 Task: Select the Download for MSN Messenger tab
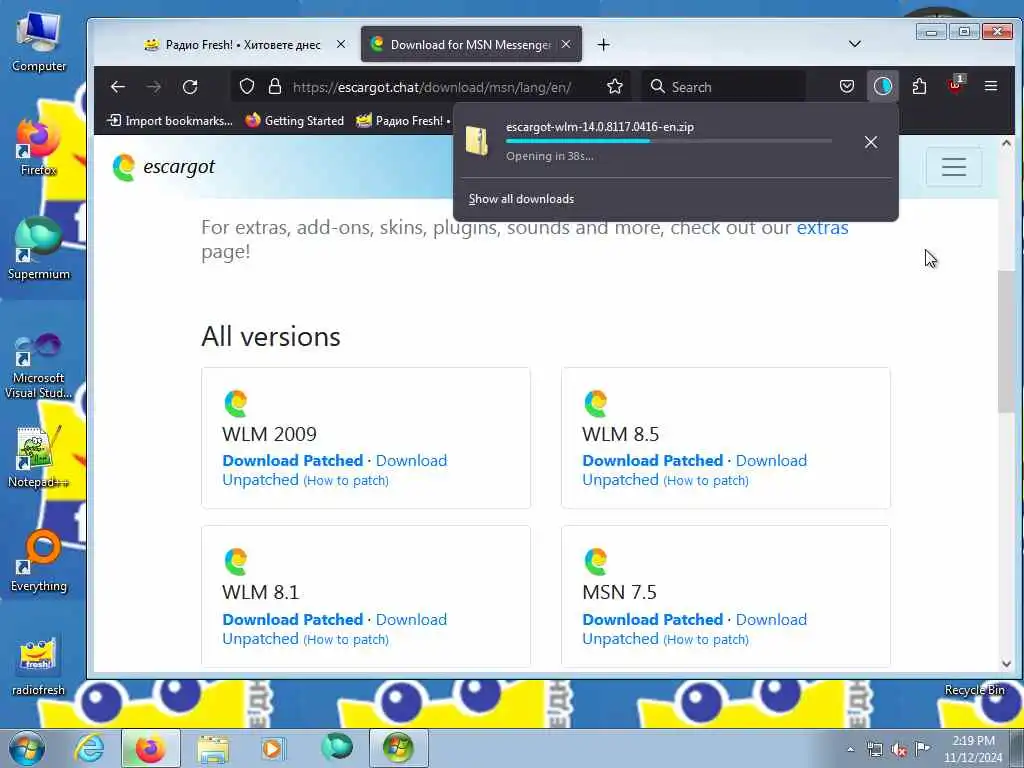[470, 44]
